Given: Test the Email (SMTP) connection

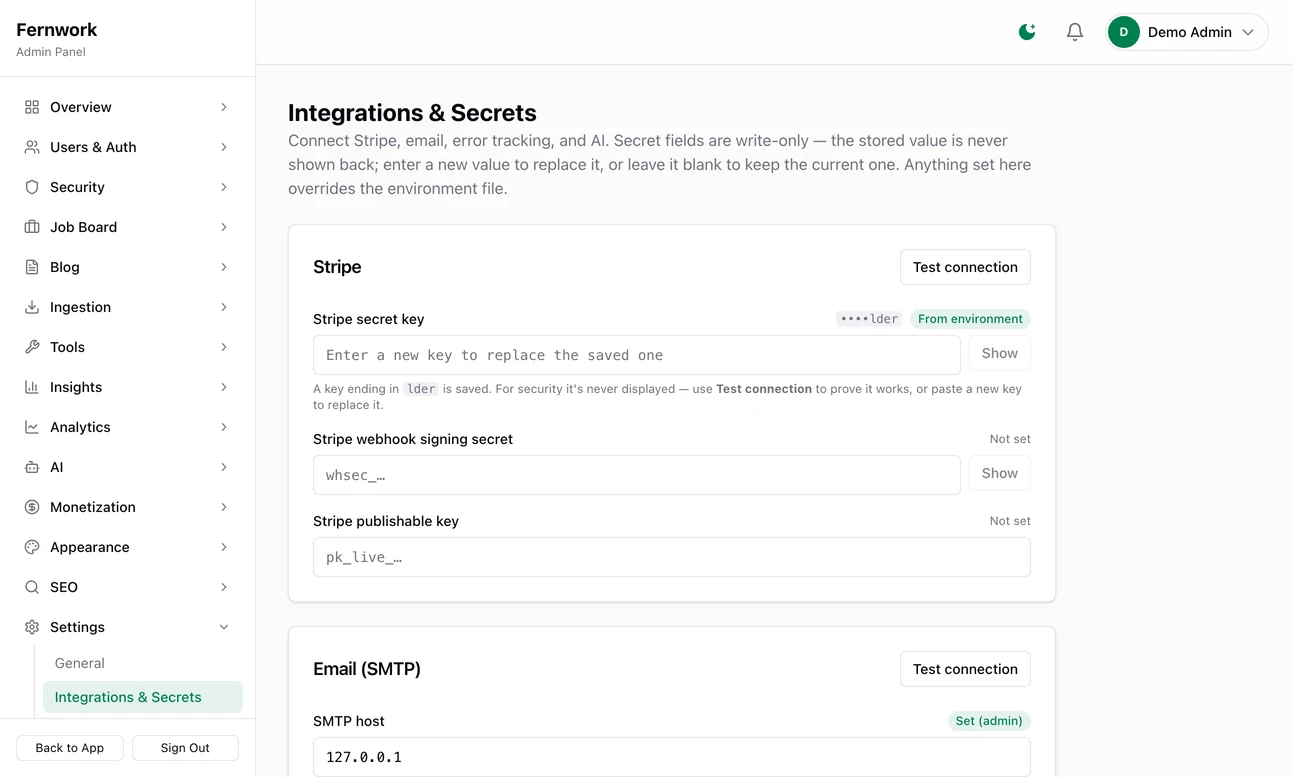Looking at the screenshot, I should pos(965,669).
